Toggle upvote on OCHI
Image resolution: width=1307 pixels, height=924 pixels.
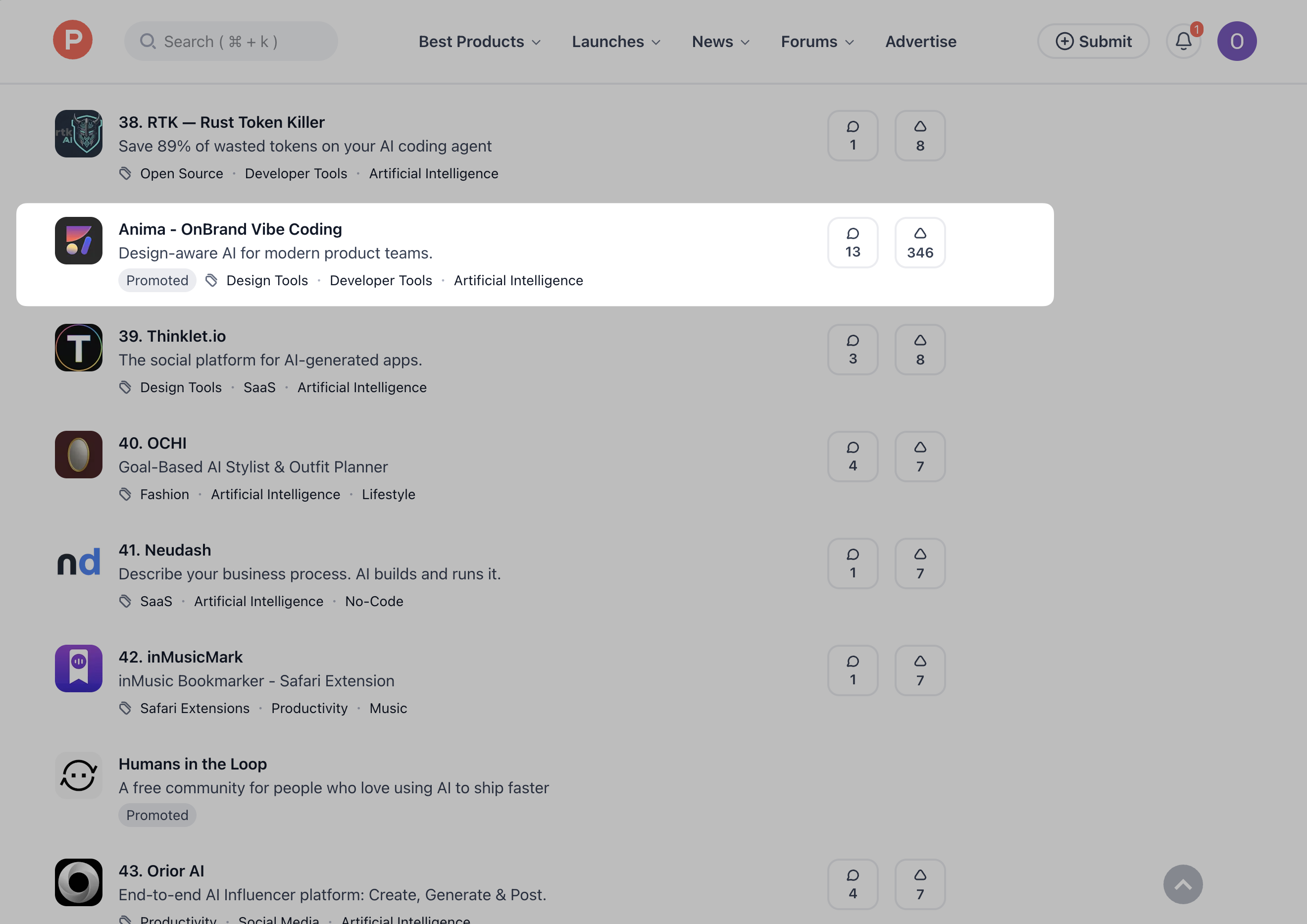click(920, 457)
